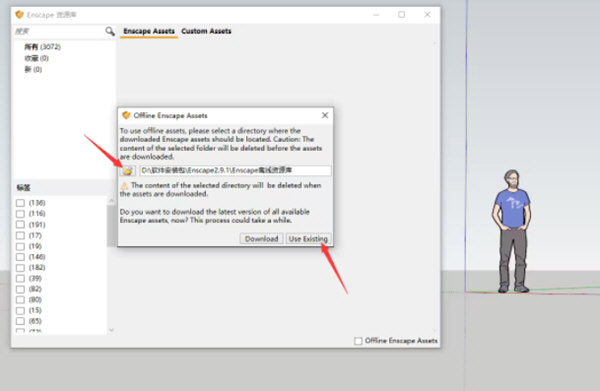Click the Download button
The height and width of the screenshot is (391, 600).
(261, 239)
